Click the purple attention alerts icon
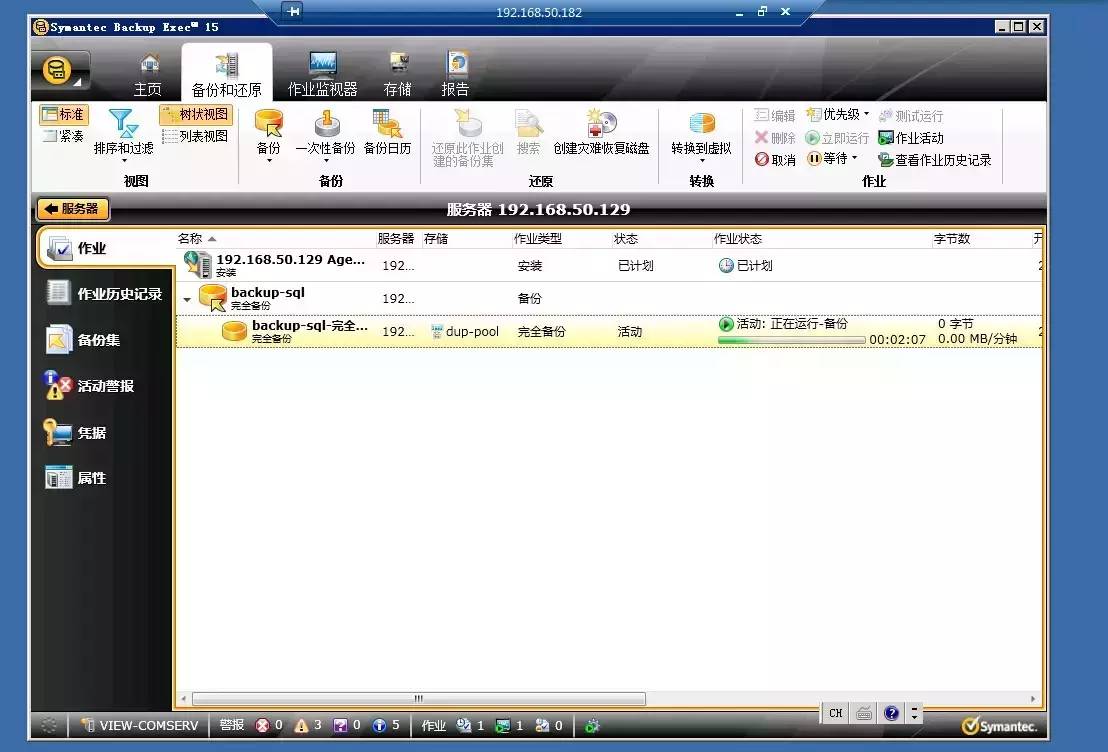The width and height of the screenshot is (1108, 752). (x=341, y=725)
